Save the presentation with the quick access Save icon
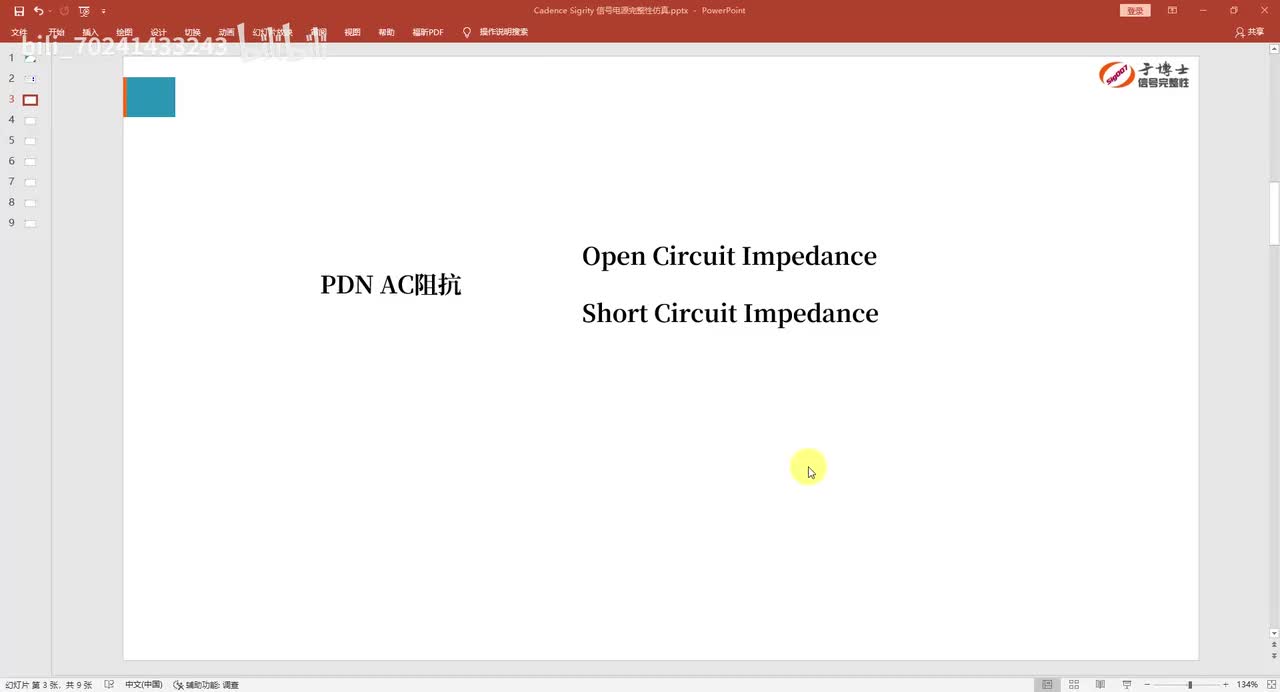Viewport: 1280px width, 692px height. pyautogui.click(x=19, y=11)
